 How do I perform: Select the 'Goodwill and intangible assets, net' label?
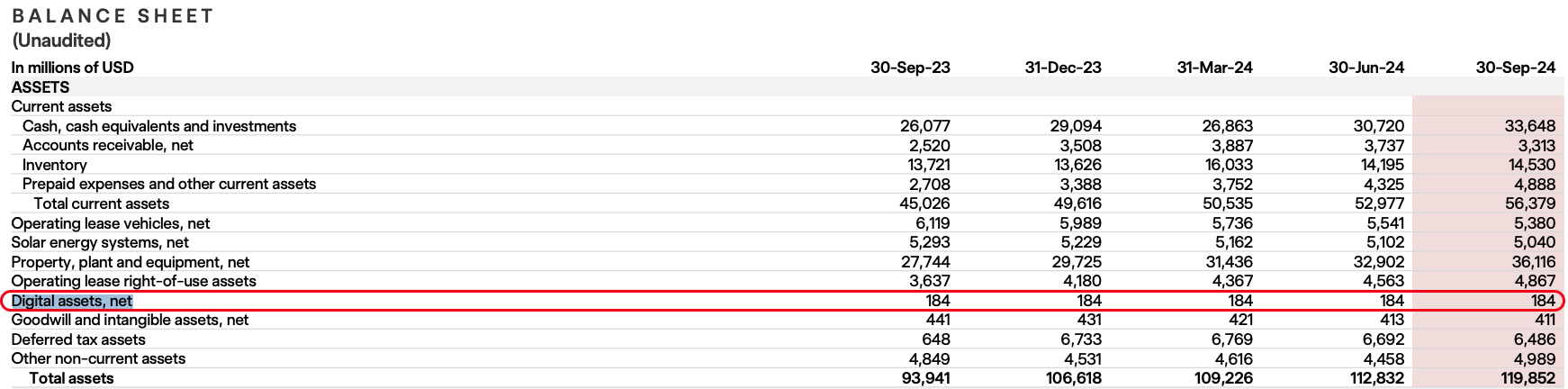pyautogui.click(x=130, y=320)
